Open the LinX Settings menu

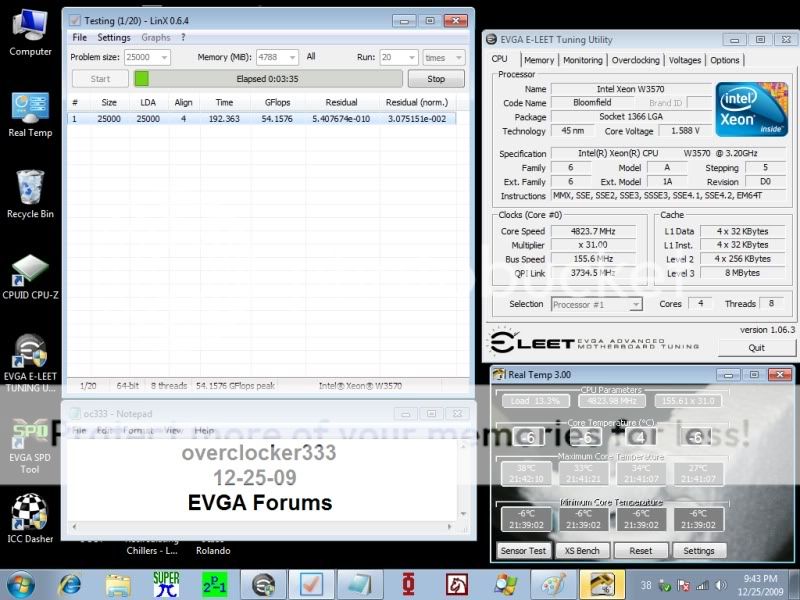(x=113, y=38)
